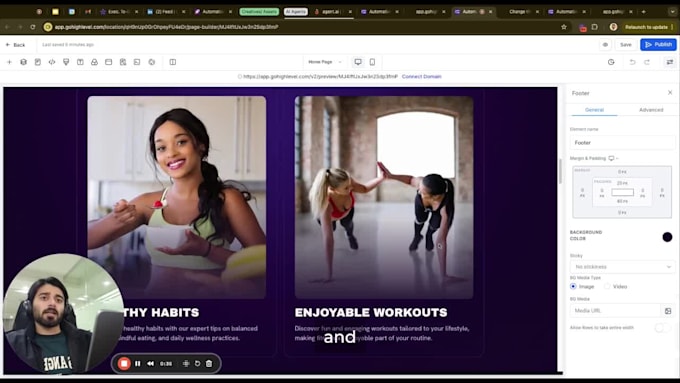Open the layers cube icon in toolbar
The width and height of the screenshot is (680, 383).
[23, 62]
